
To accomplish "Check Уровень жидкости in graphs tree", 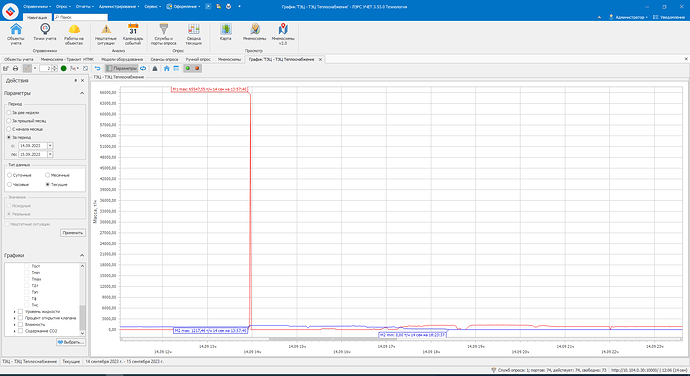I will point(20,311).
